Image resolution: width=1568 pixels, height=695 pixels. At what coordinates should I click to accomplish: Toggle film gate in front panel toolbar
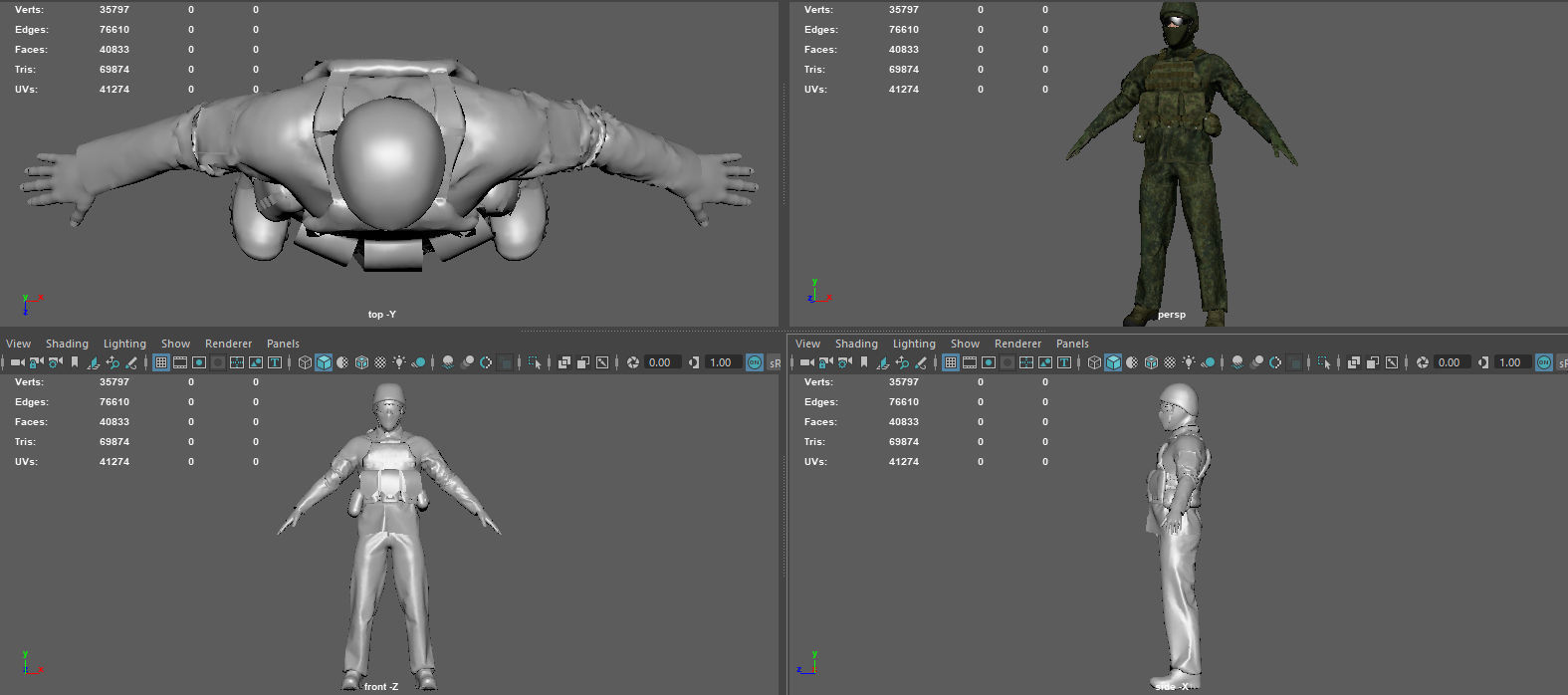[x=180, y=362]
